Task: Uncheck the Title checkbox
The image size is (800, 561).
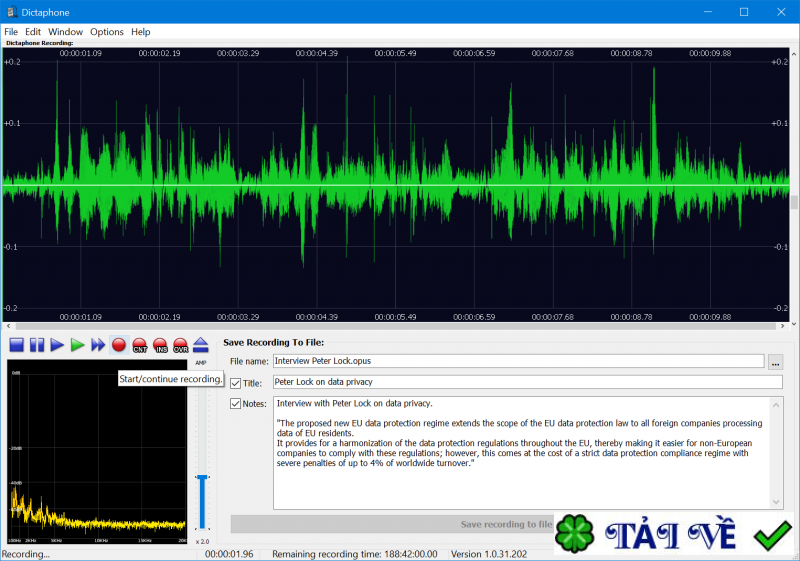Action: click(x=236, y=382)
